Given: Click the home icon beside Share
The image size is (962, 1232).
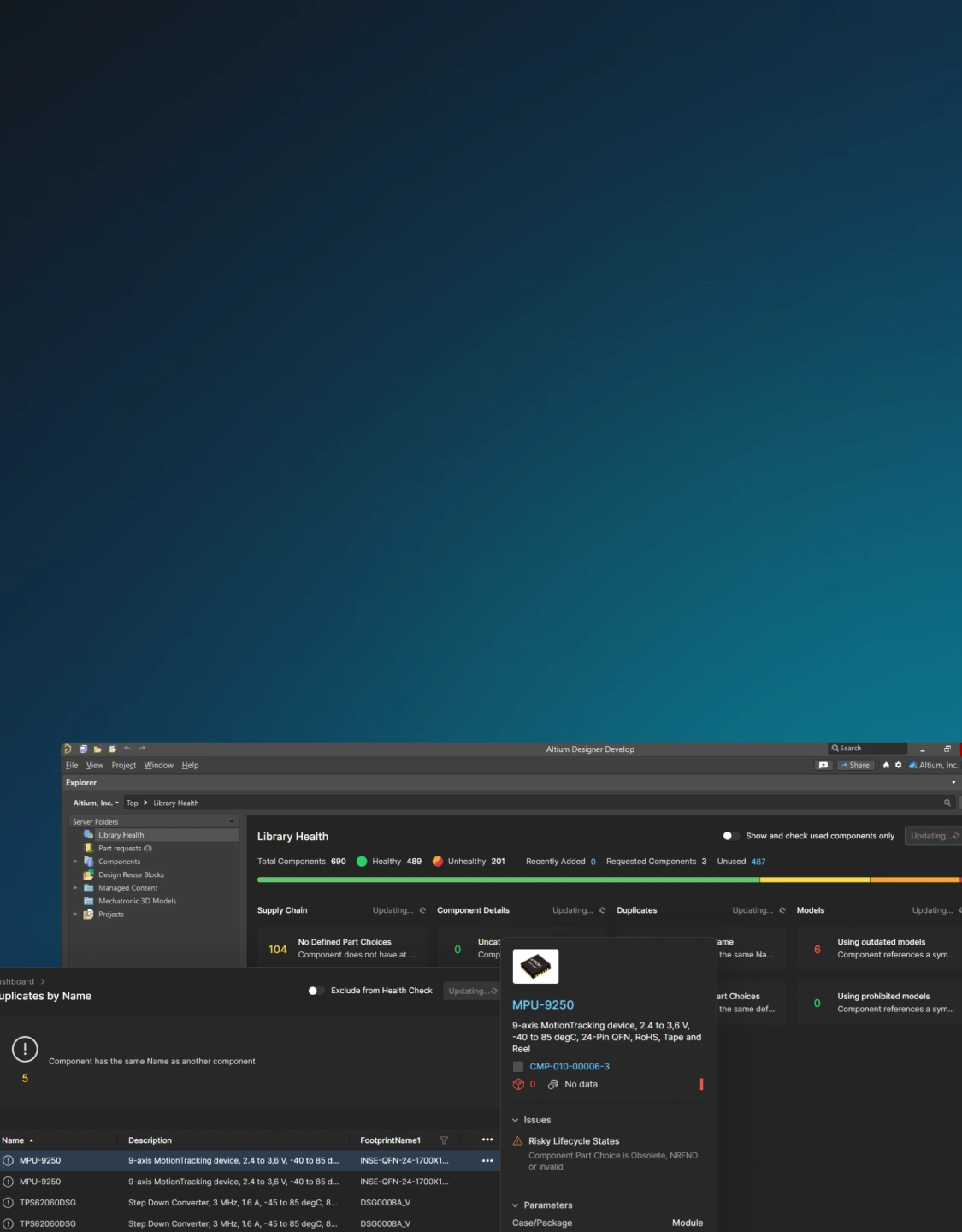Looking at the screenshot, I should coord(886,766).
